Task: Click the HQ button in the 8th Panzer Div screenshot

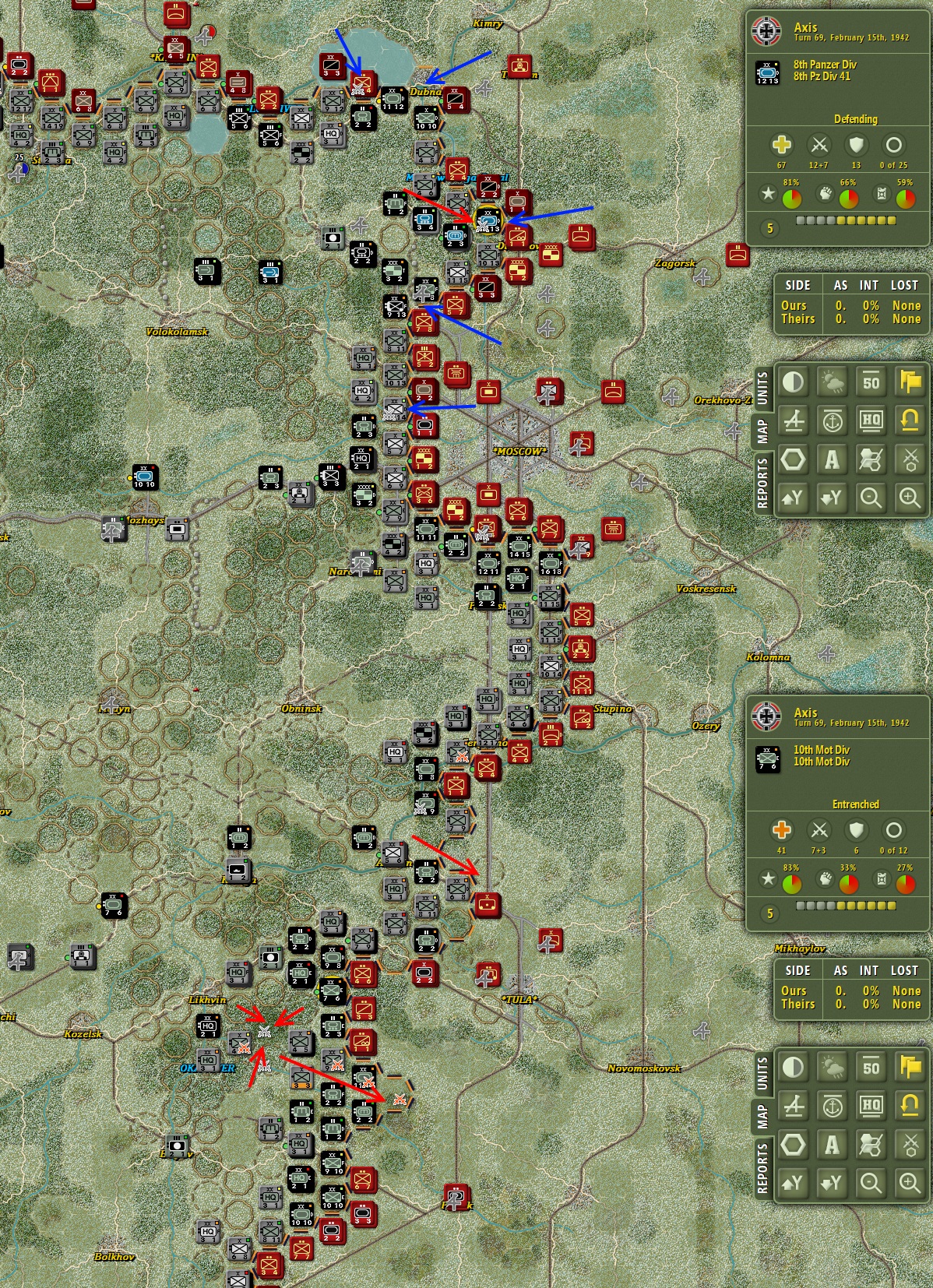Action: (871, 421)
